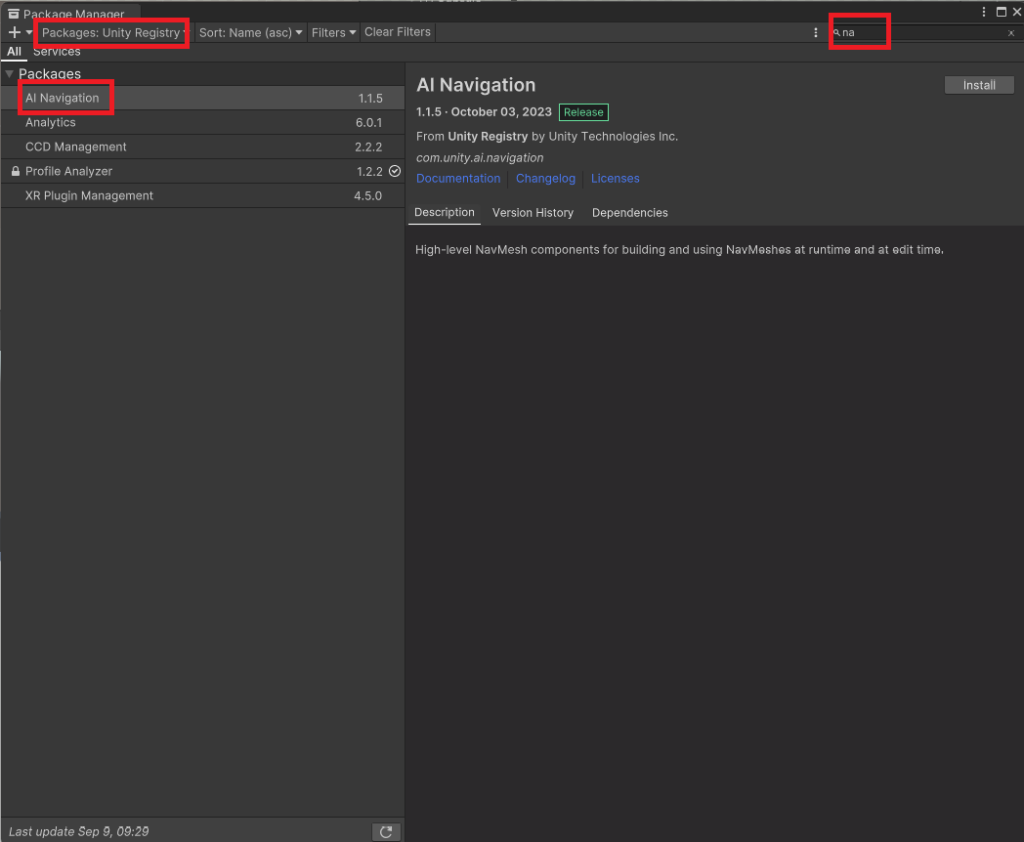Click the package search field
This screenshot has width=1024, height=842.
pos(923,33)
